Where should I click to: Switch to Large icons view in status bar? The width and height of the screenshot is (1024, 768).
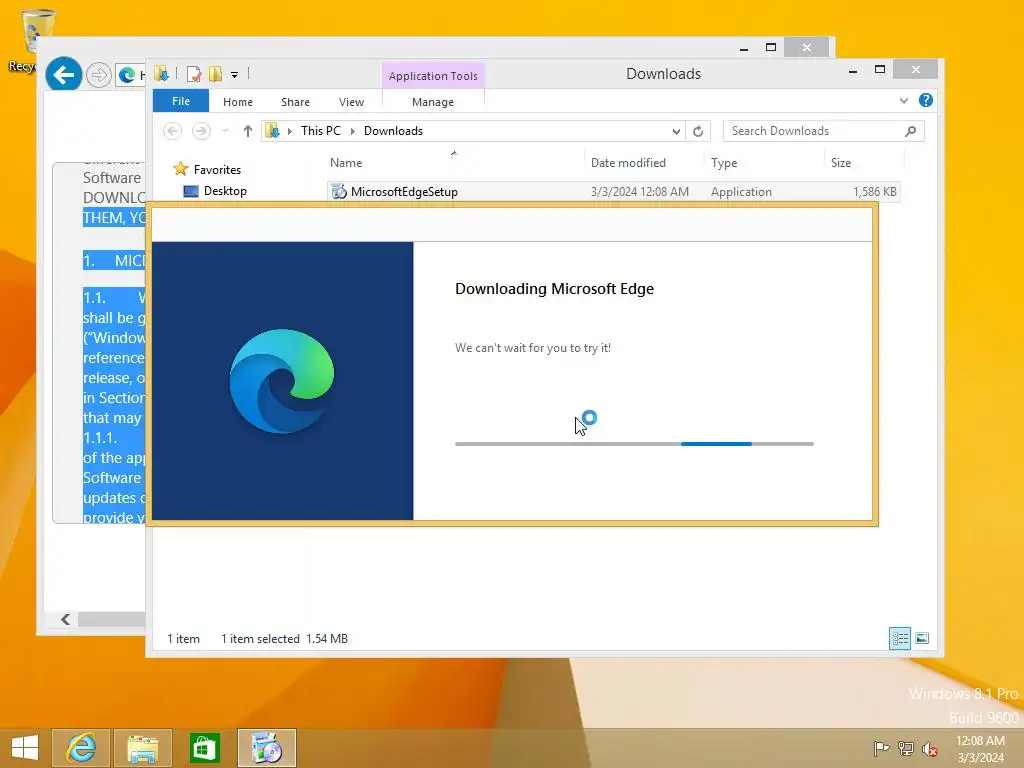pos(922,638)
